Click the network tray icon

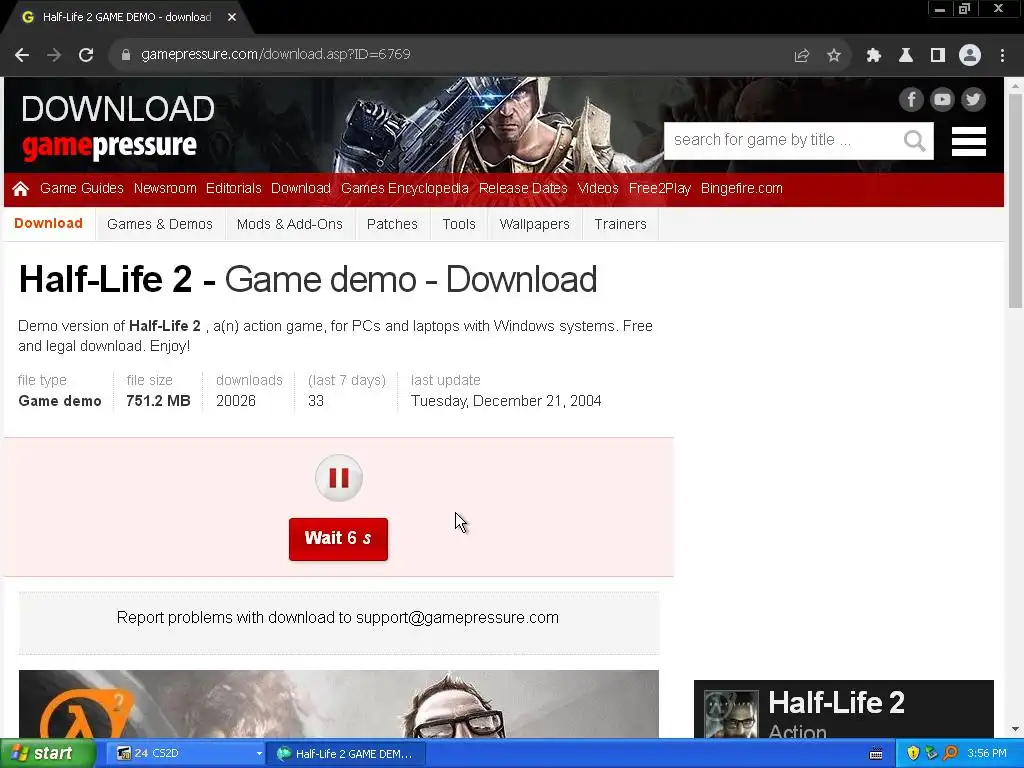931,754
